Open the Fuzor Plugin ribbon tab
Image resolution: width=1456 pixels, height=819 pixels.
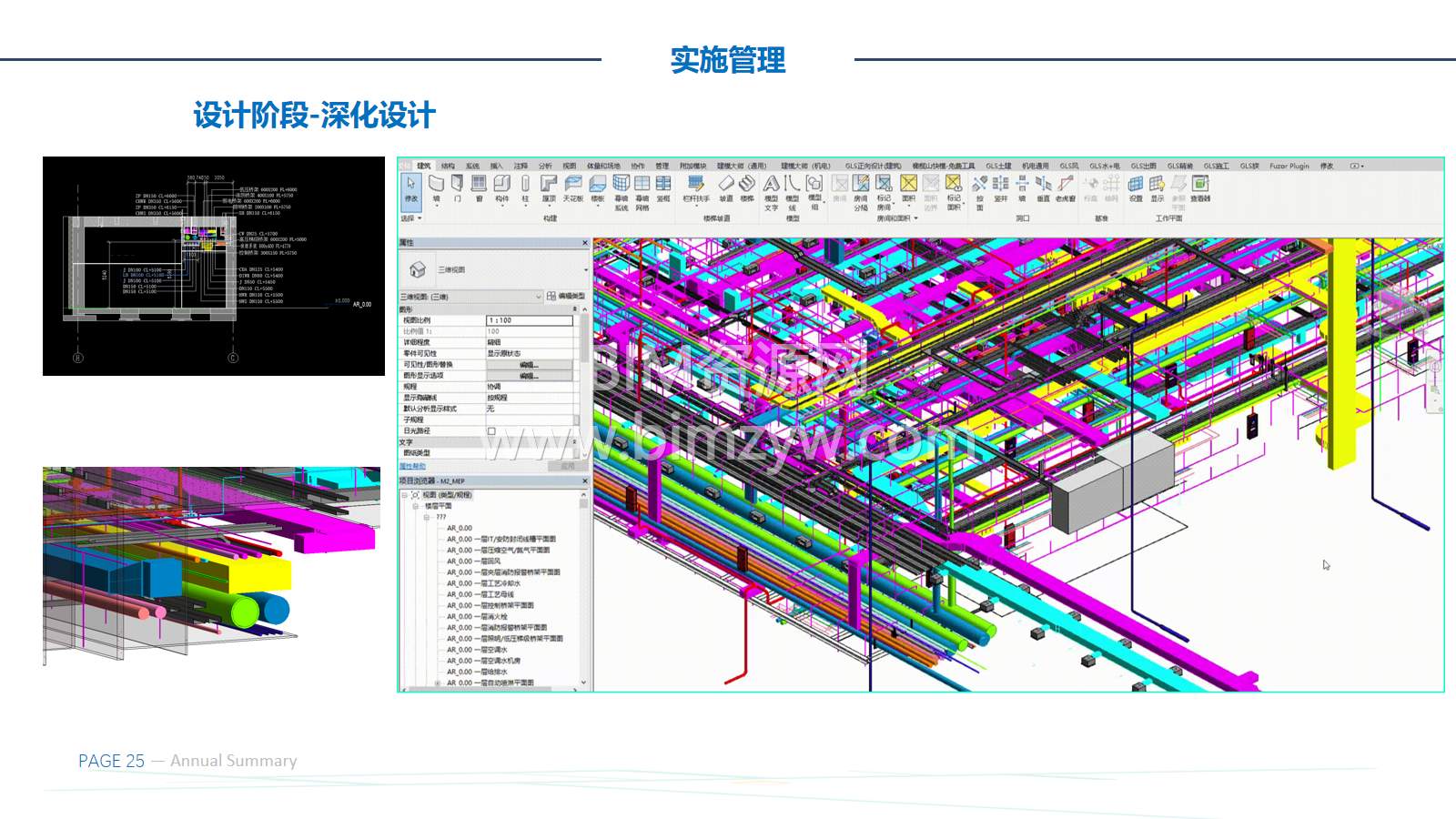click(1289, 166)
